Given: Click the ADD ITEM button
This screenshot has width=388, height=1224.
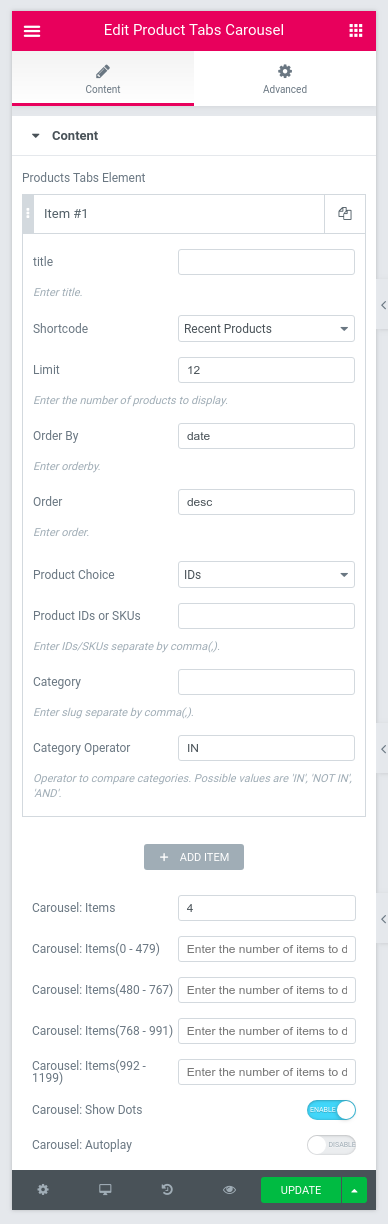Looking at the screenshot, I should point(194,857).
